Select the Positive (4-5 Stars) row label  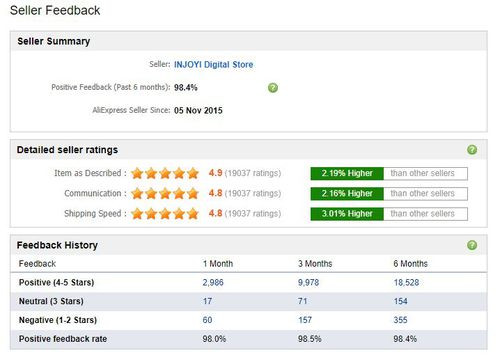(x=56, y=282)
